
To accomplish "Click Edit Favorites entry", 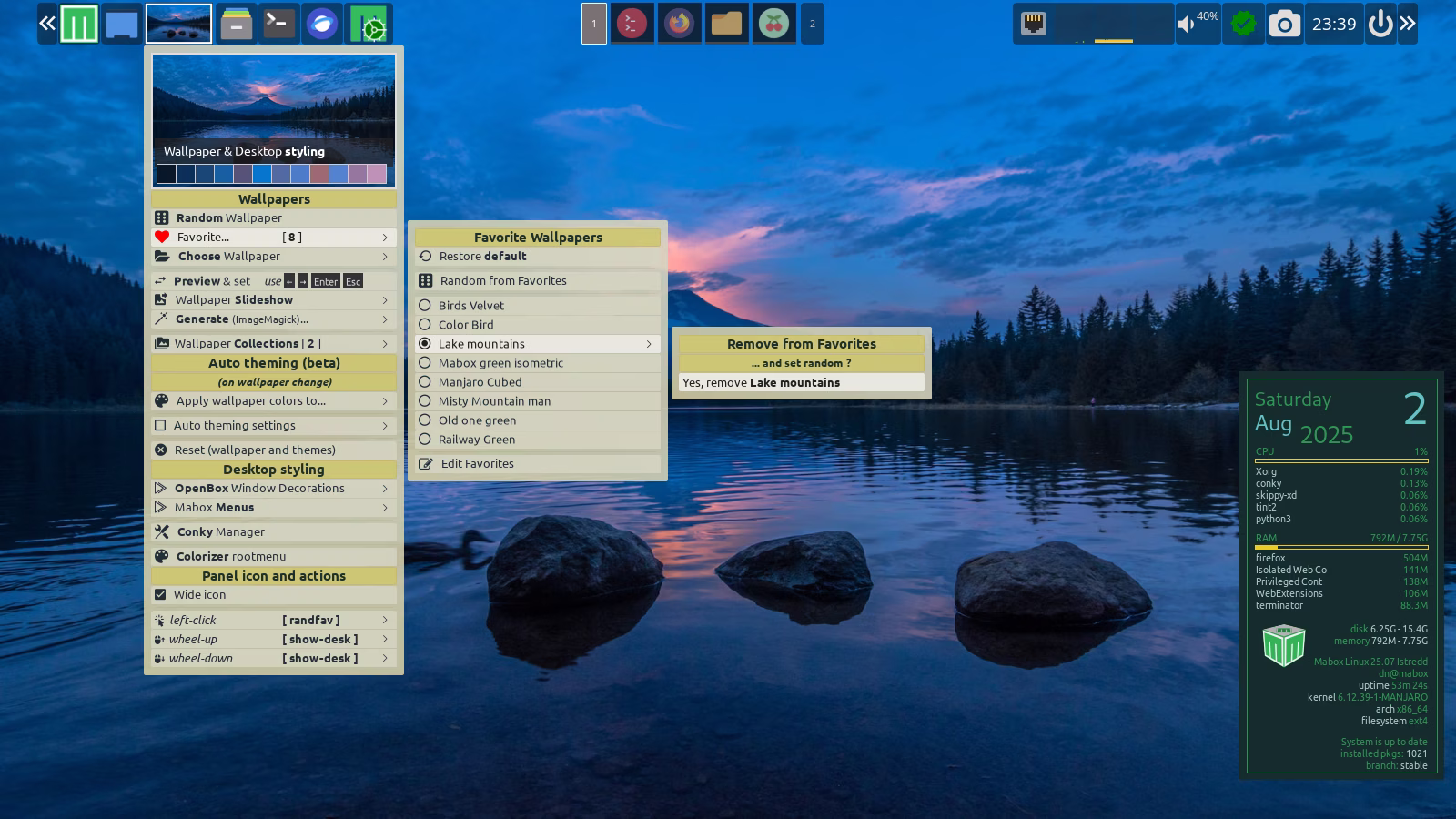I will pos(477,464).
